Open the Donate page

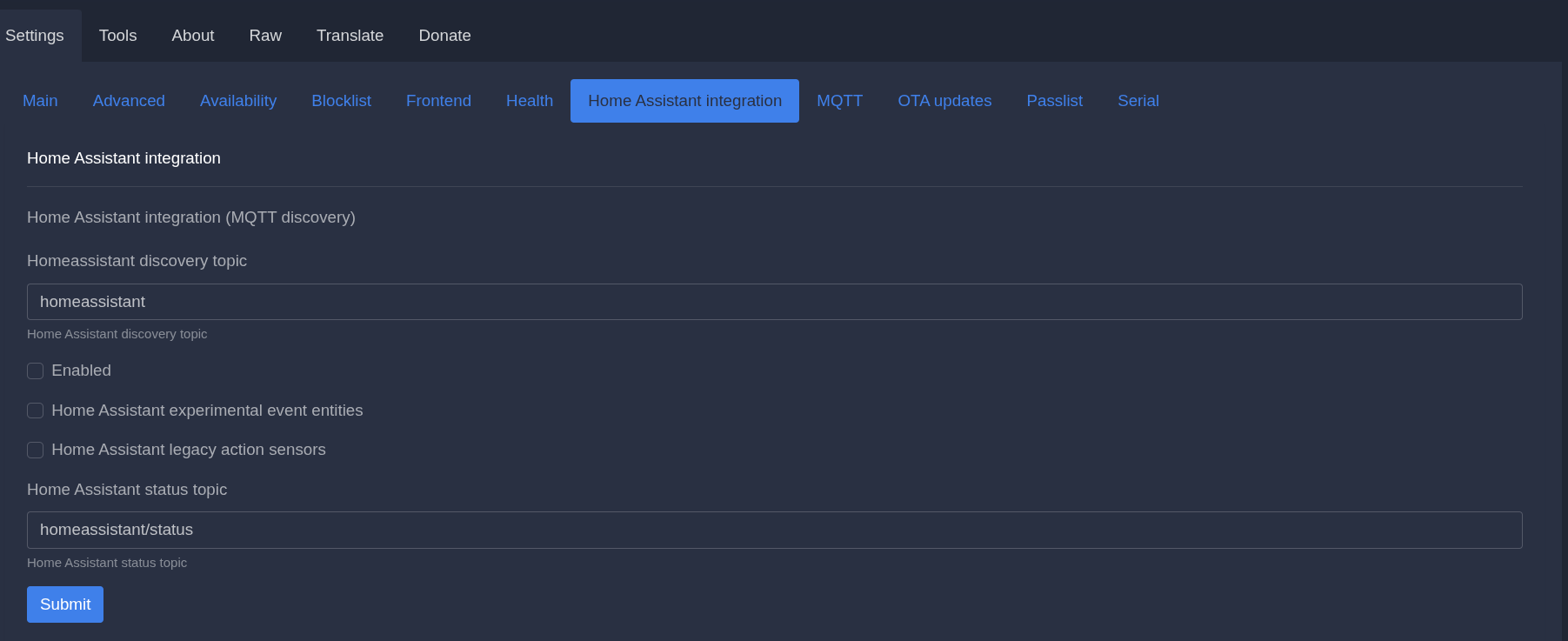coord(444,36)
